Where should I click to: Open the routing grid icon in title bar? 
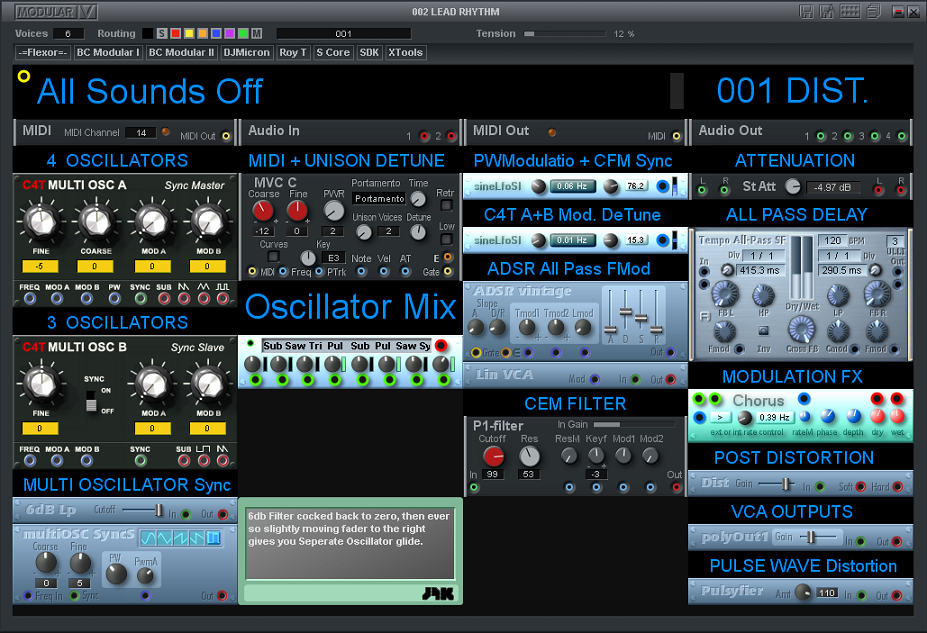tap(850, 10)
